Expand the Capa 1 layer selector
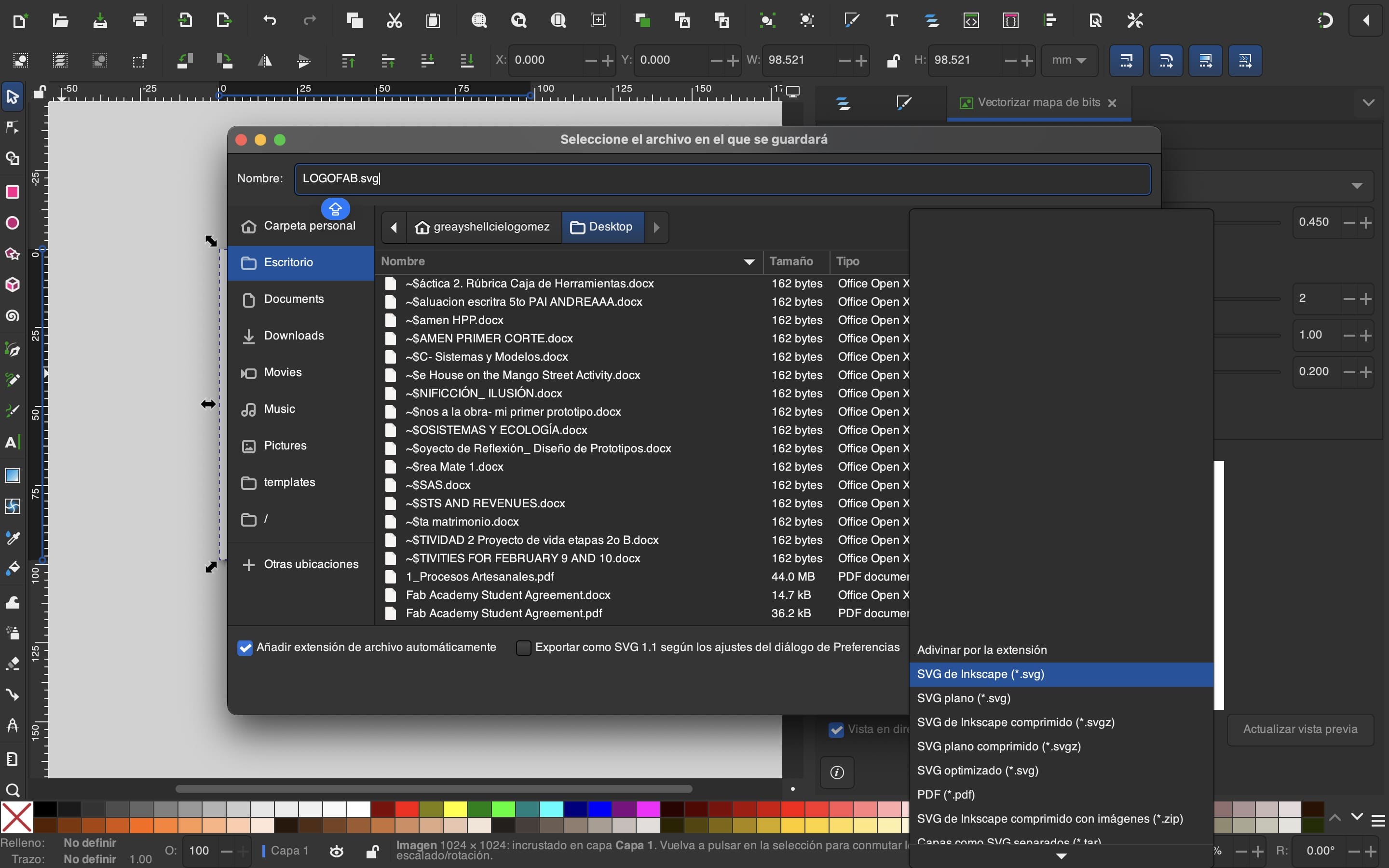This screenshot has width=1389, height=868. pyautogui.click(x=289, y=851)
